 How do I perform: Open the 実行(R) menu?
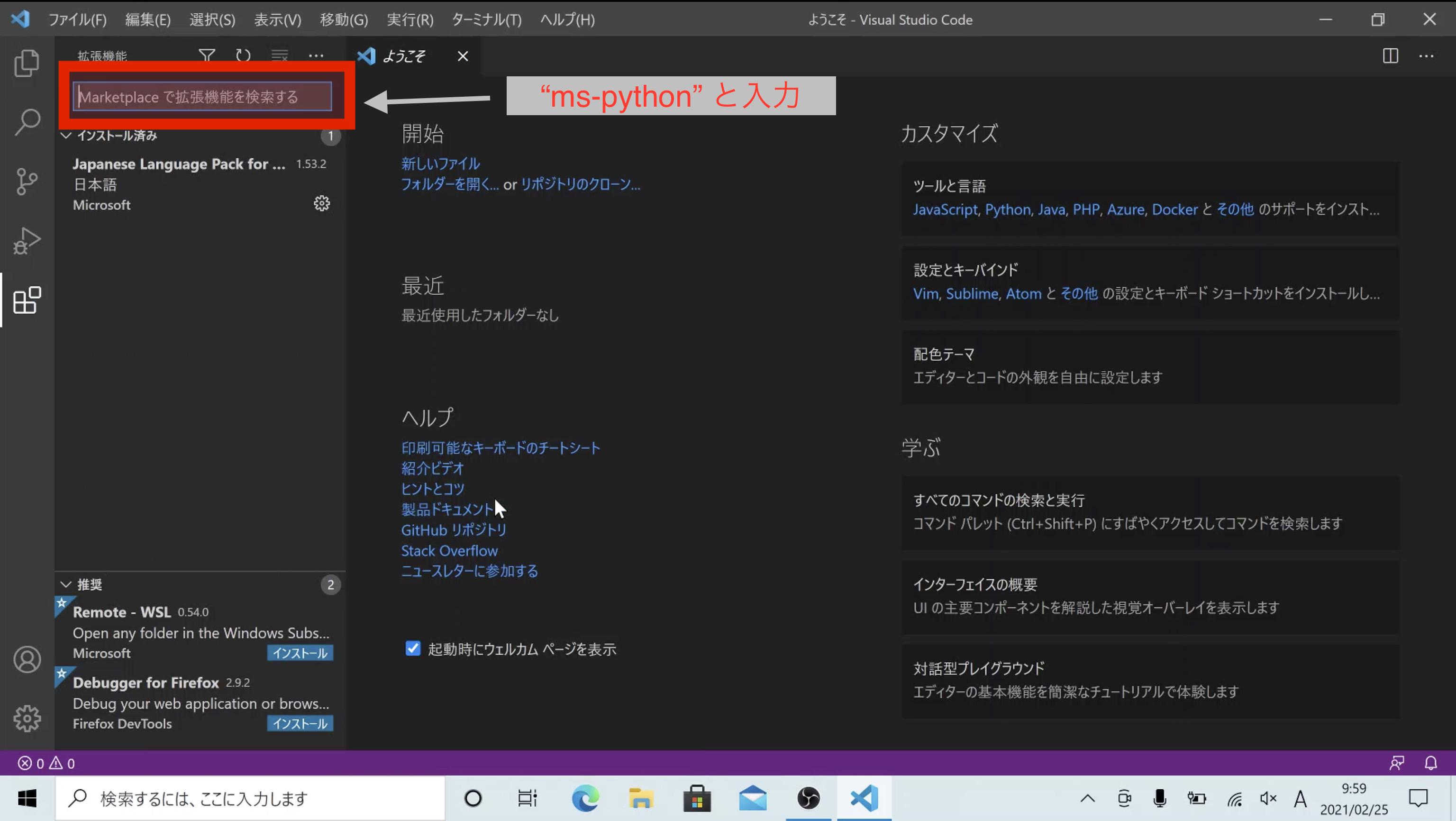coord(410,20)
